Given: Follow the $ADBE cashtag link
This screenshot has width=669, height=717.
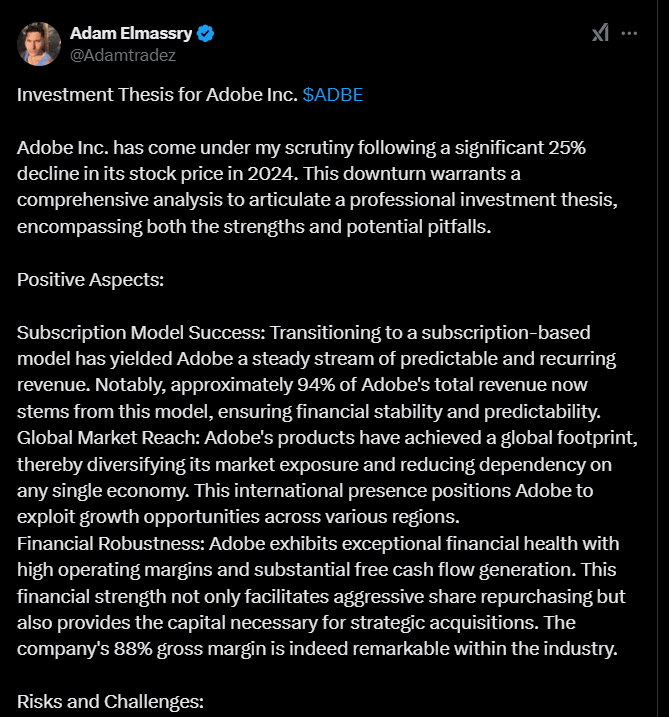Looking at the screenshot, I should pyautogui.click(x=332, y=95).
